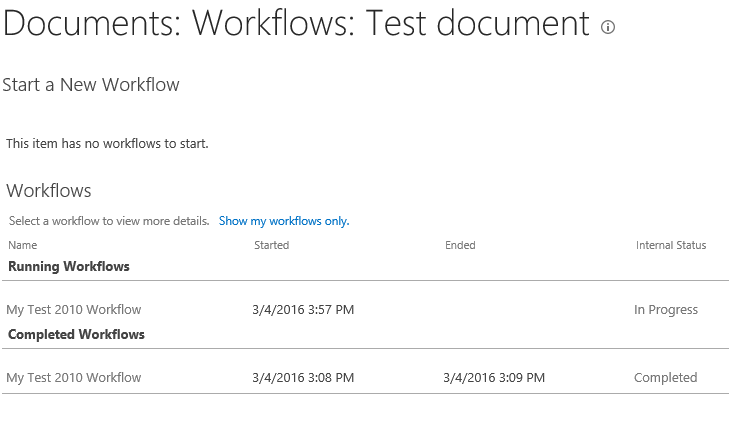Click the 3:08 PM started date
This screenshot has height=423, width=729.
(x=303, y=378)
